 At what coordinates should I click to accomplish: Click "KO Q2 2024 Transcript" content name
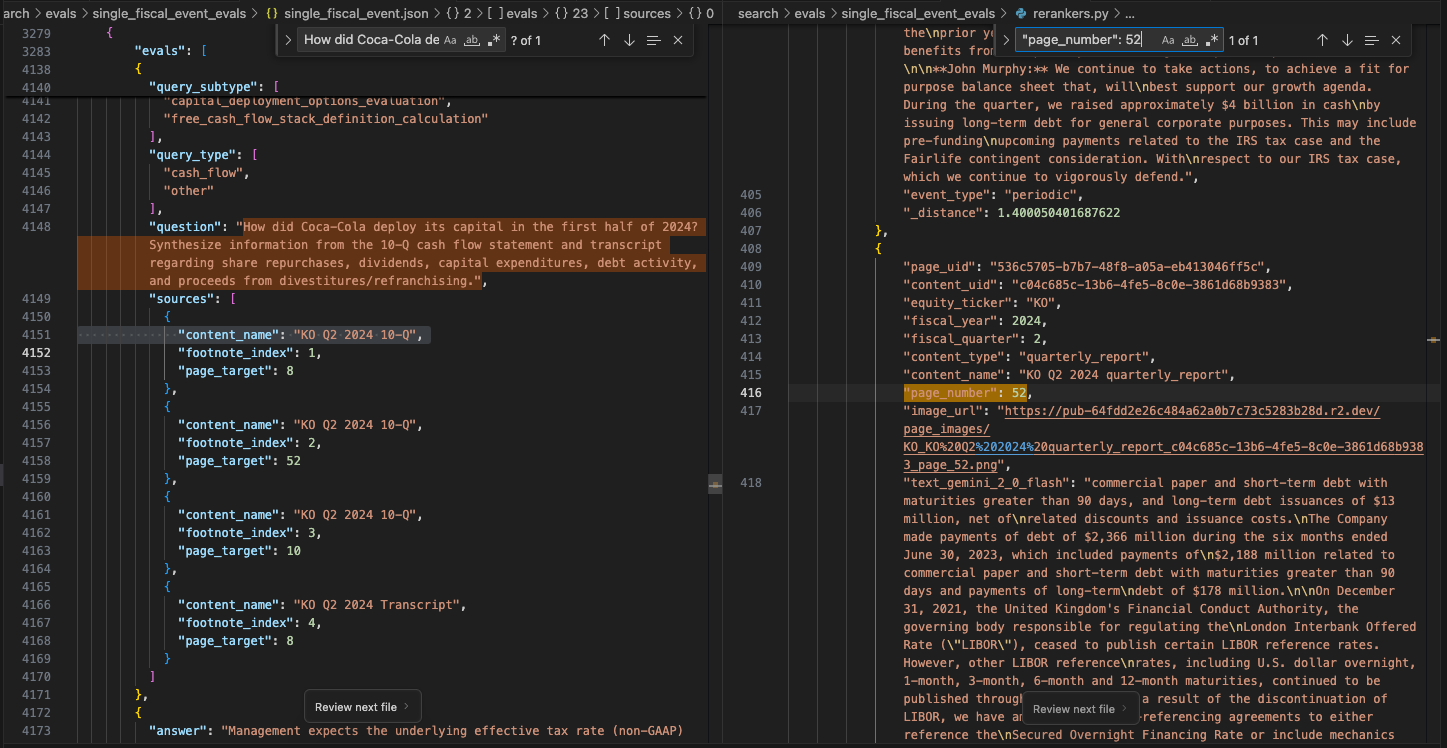point(376,605)
